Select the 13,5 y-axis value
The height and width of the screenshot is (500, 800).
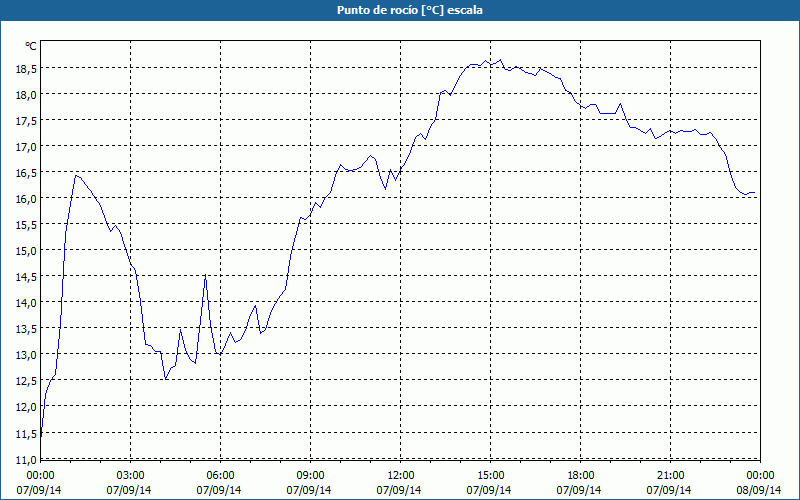26,329
